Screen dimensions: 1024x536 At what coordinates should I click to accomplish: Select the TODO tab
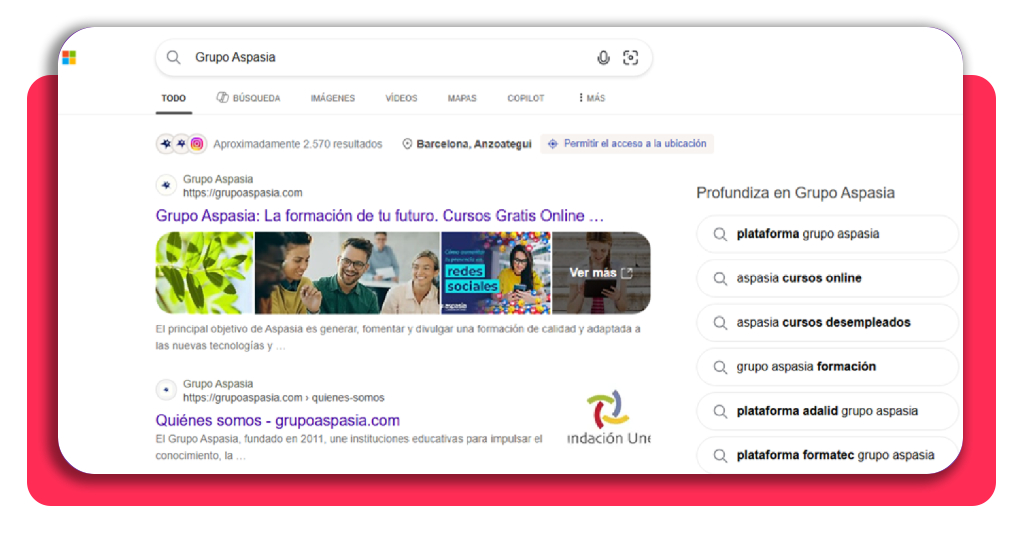coord(174,98)
